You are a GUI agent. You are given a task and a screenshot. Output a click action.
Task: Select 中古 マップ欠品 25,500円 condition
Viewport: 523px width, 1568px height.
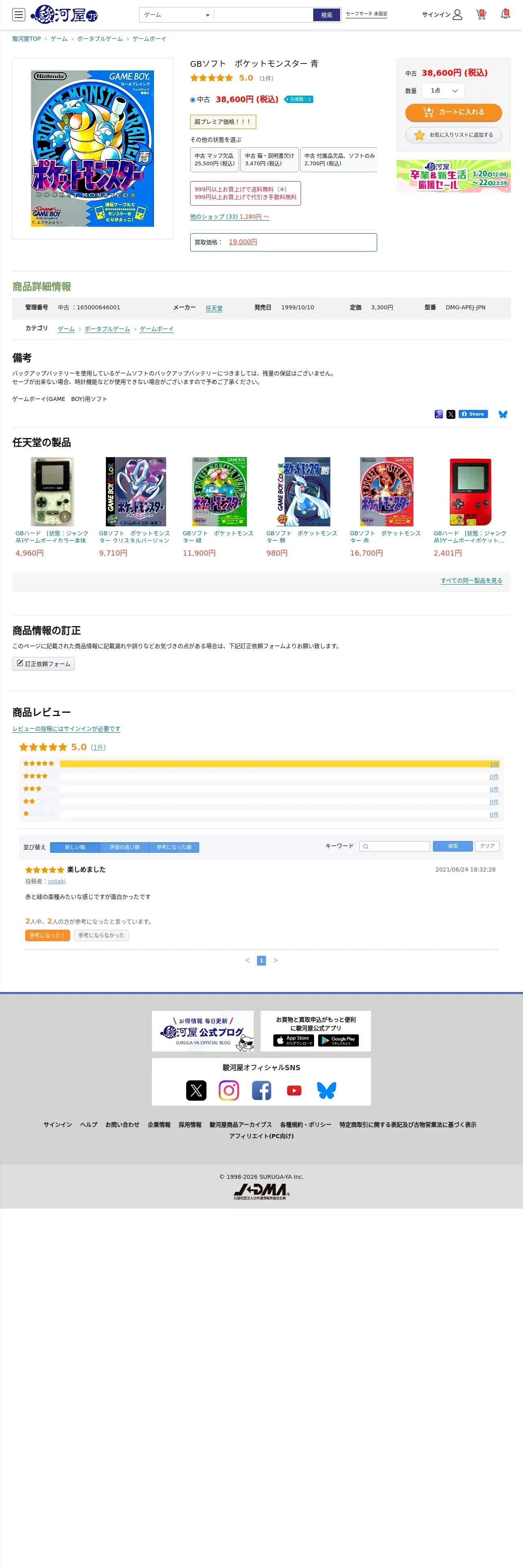point(214,160)
